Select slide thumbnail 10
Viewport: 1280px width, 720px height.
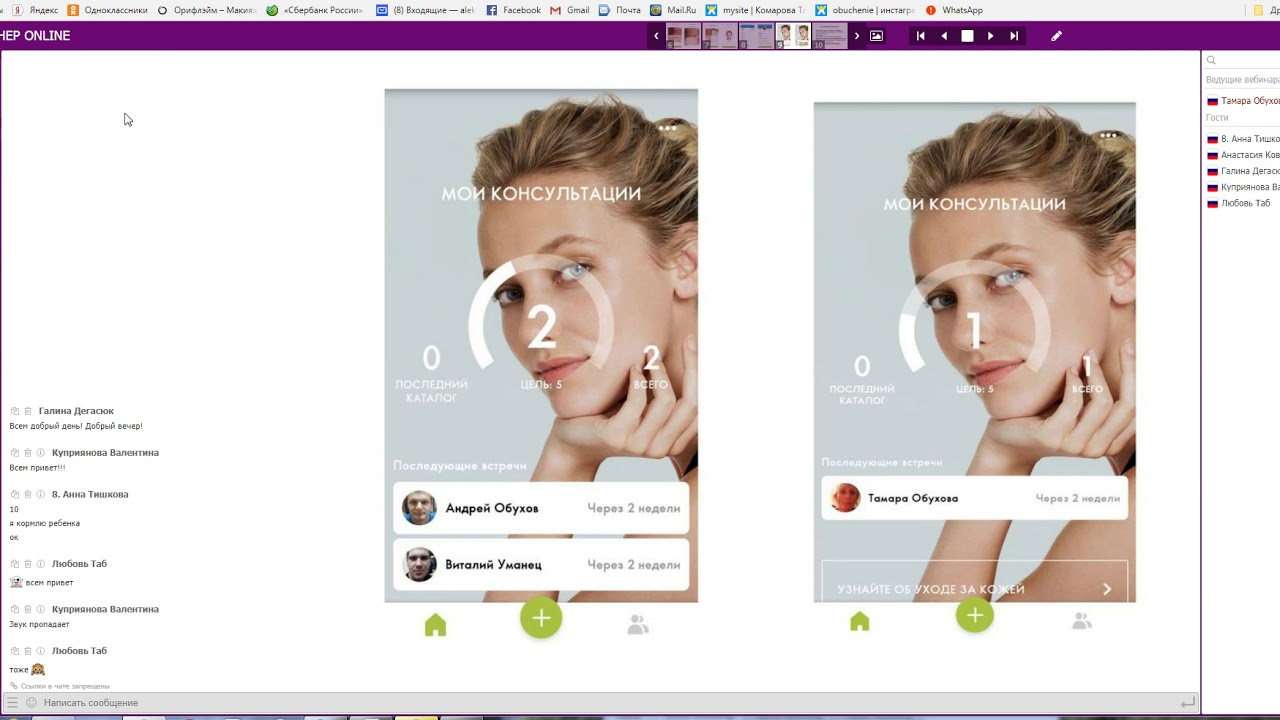(829, 37)
